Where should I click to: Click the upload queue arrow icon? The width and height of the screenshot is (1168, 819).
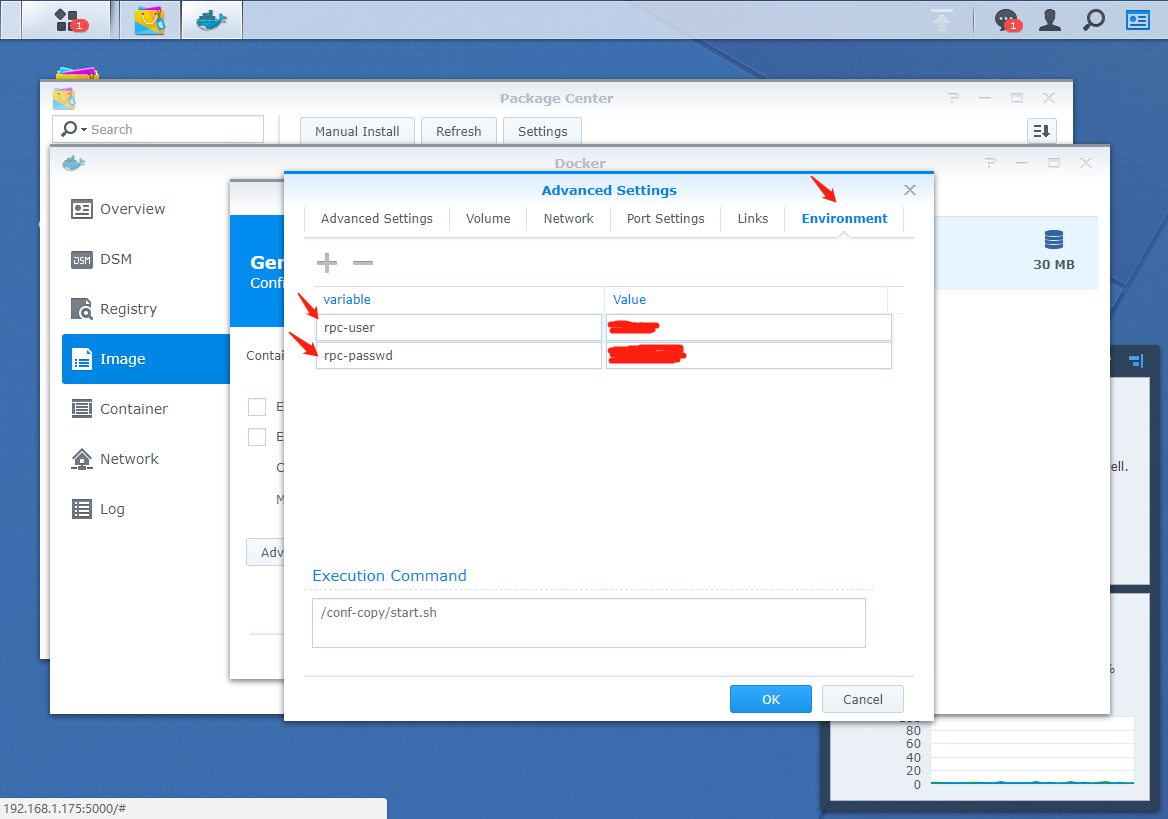point(942,20)
